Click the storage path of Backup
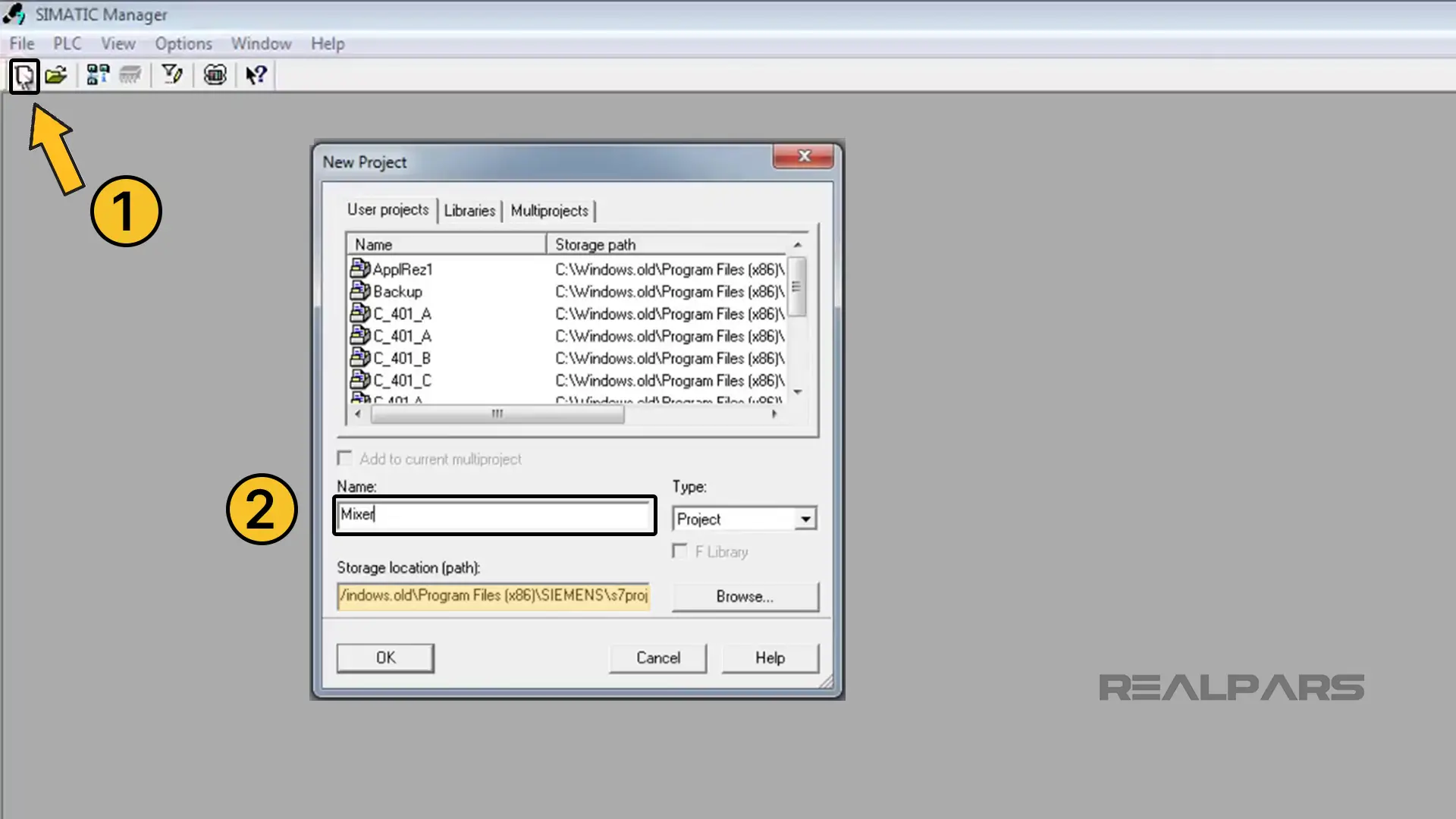 click(670, 291)
